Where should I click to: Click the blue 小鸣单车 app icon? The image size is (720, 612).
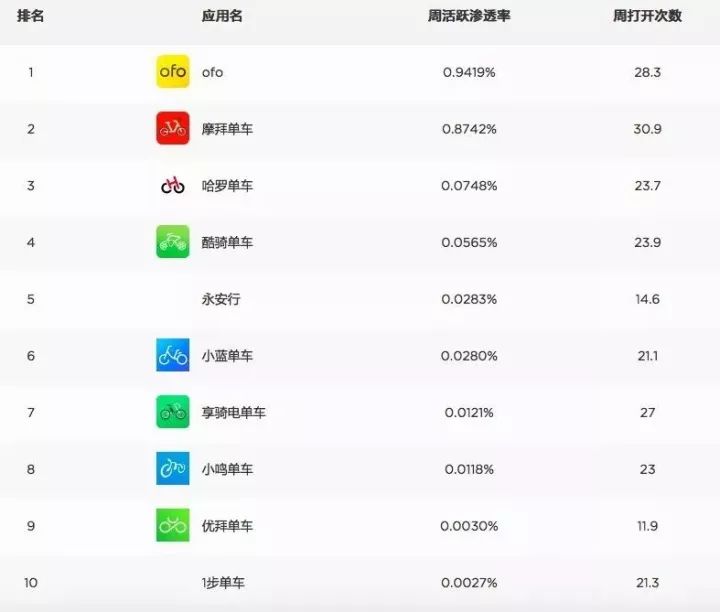click(x=173, y=468)
